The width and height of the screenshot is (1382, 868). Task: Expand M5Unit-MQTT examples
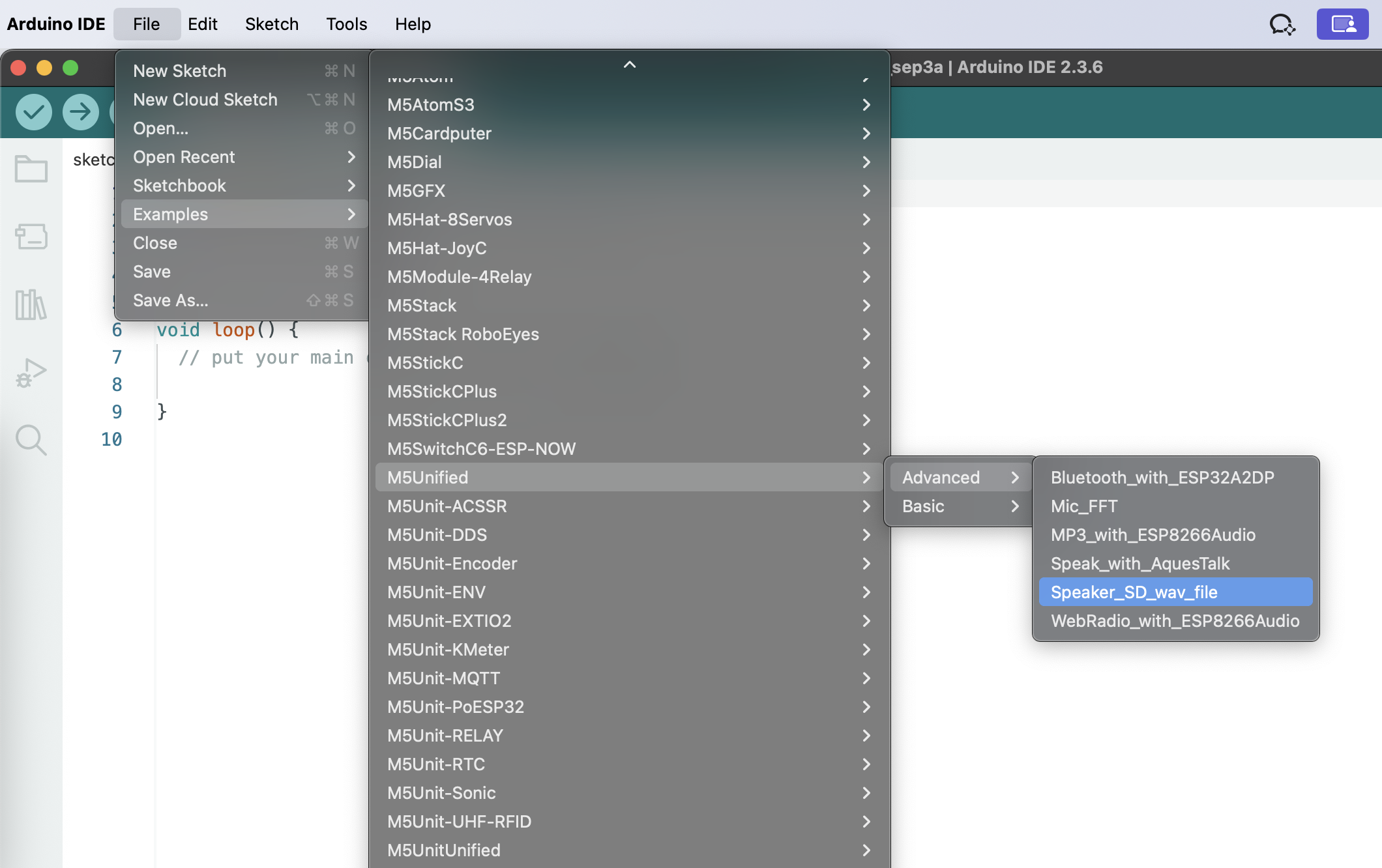(630, 678)
